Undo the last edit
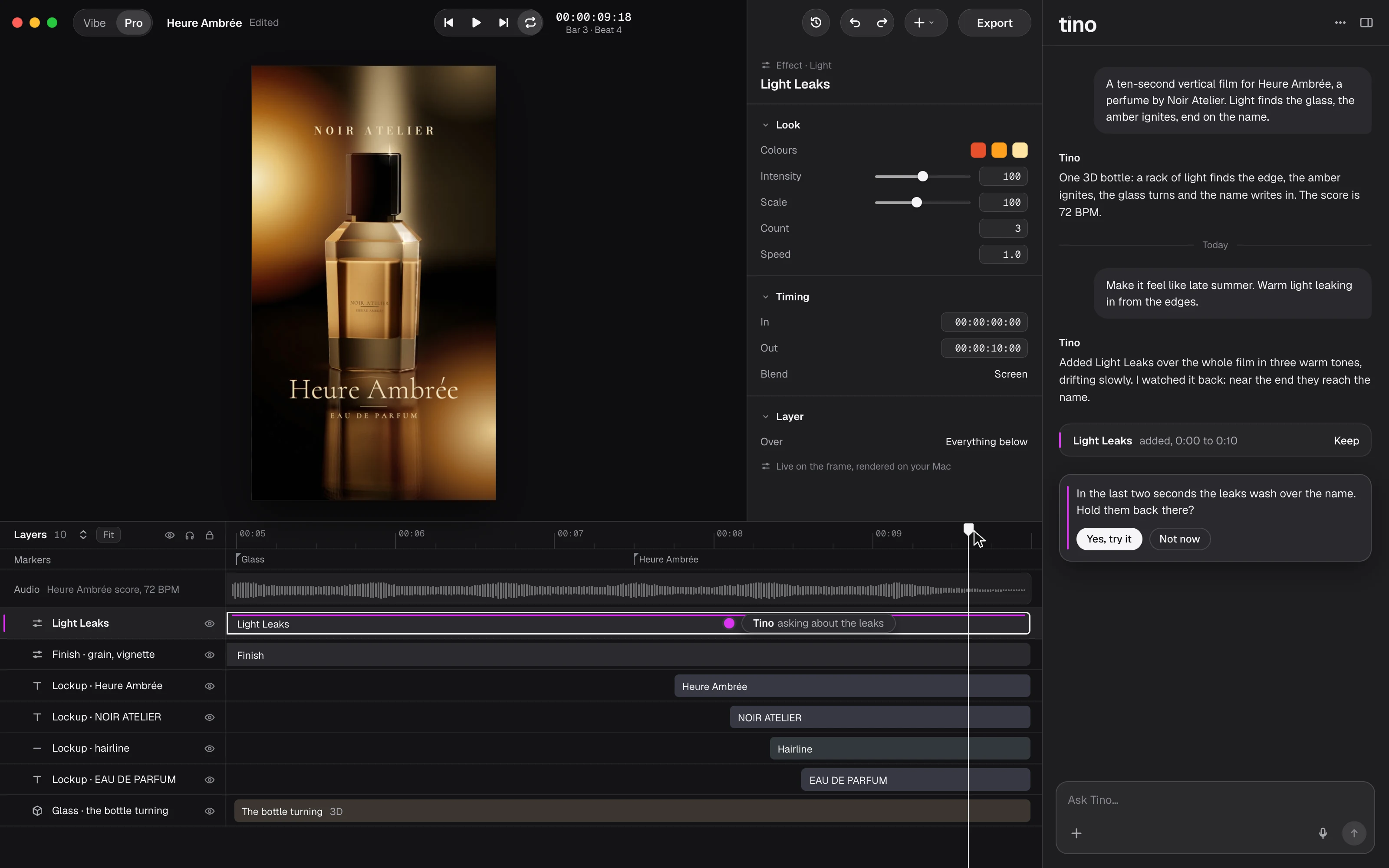The width and height of the screenshot is (1389, 868). tap(855, 23)
